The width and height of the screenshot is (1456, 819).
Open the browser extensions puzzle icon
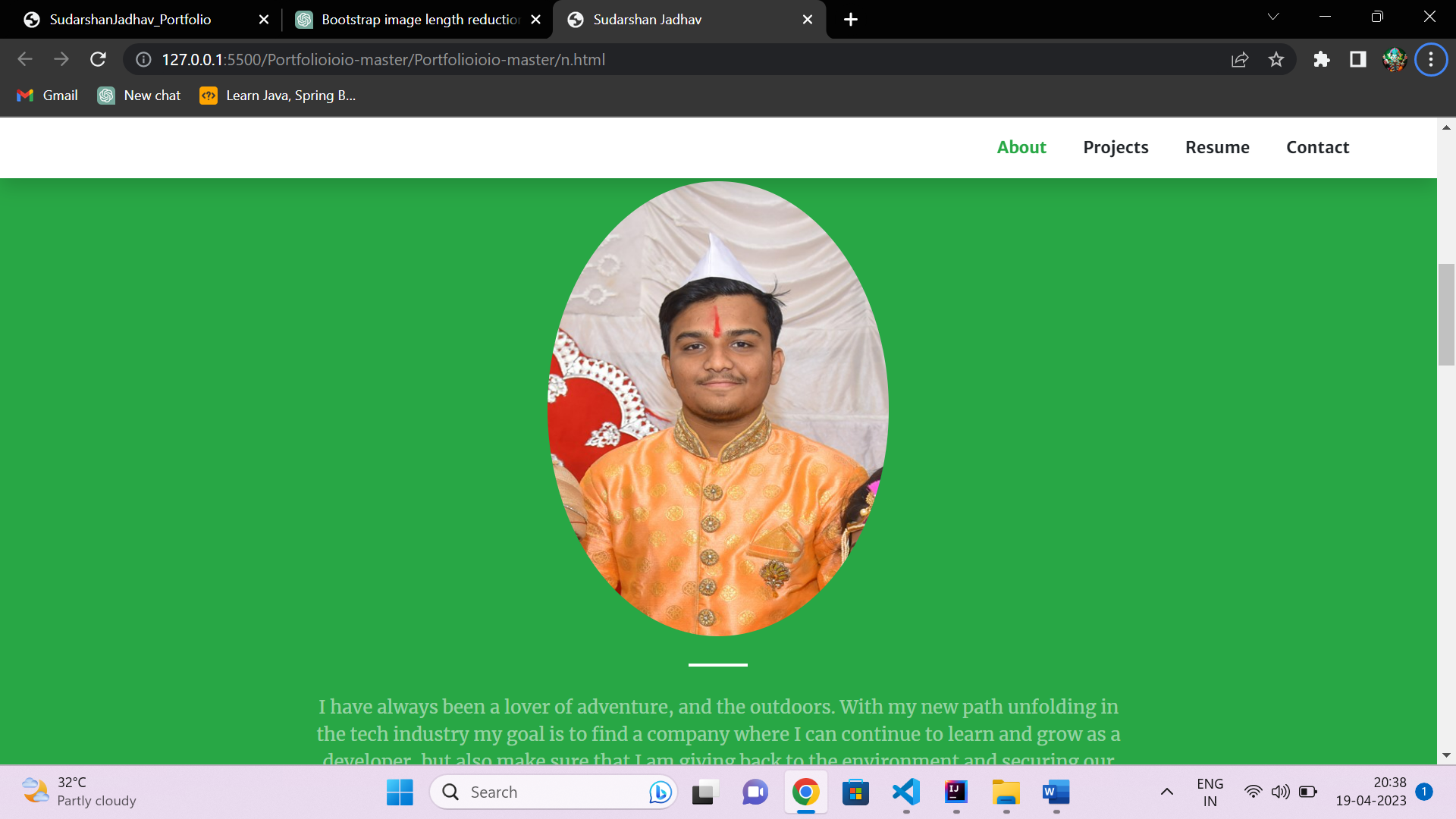pyautogui.click(x=1322, y=59)
